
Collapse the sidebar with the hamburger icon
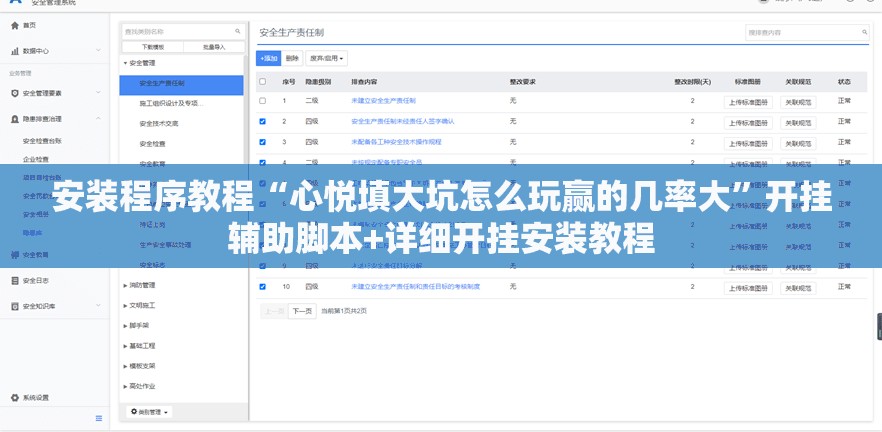99,418
